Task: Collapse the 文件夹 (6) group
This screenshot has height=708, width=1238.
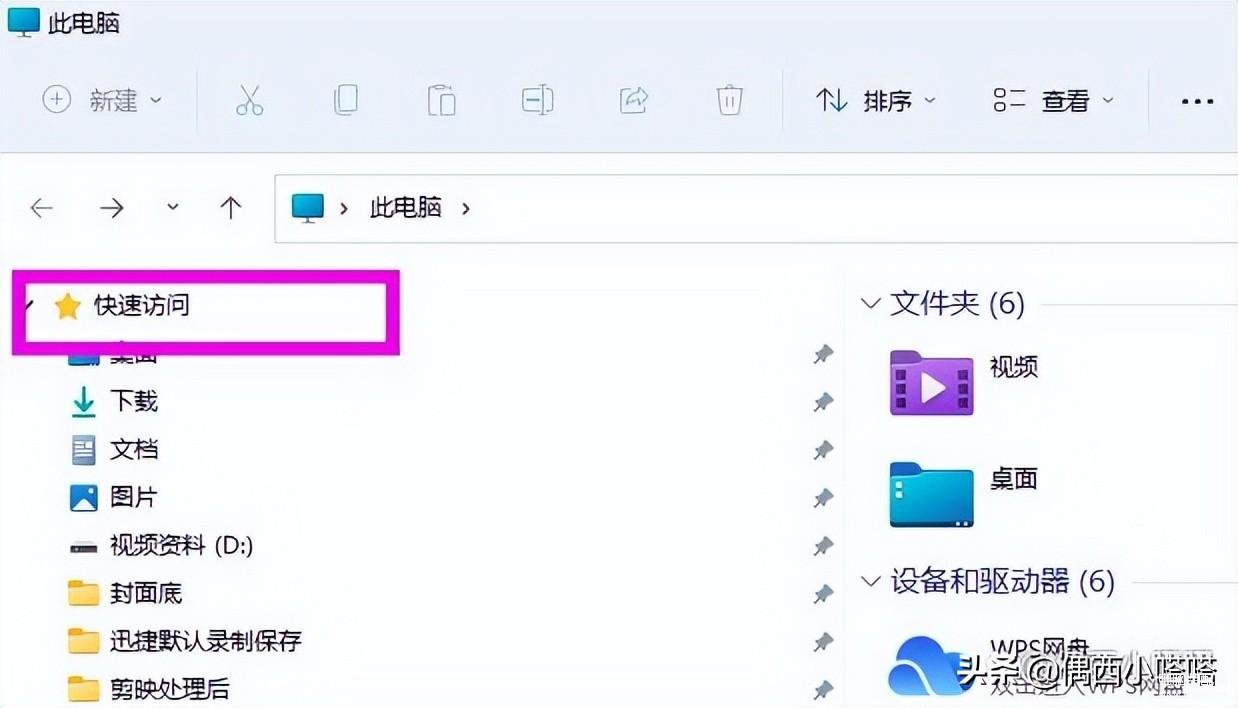Action: (x=871, y=303)
